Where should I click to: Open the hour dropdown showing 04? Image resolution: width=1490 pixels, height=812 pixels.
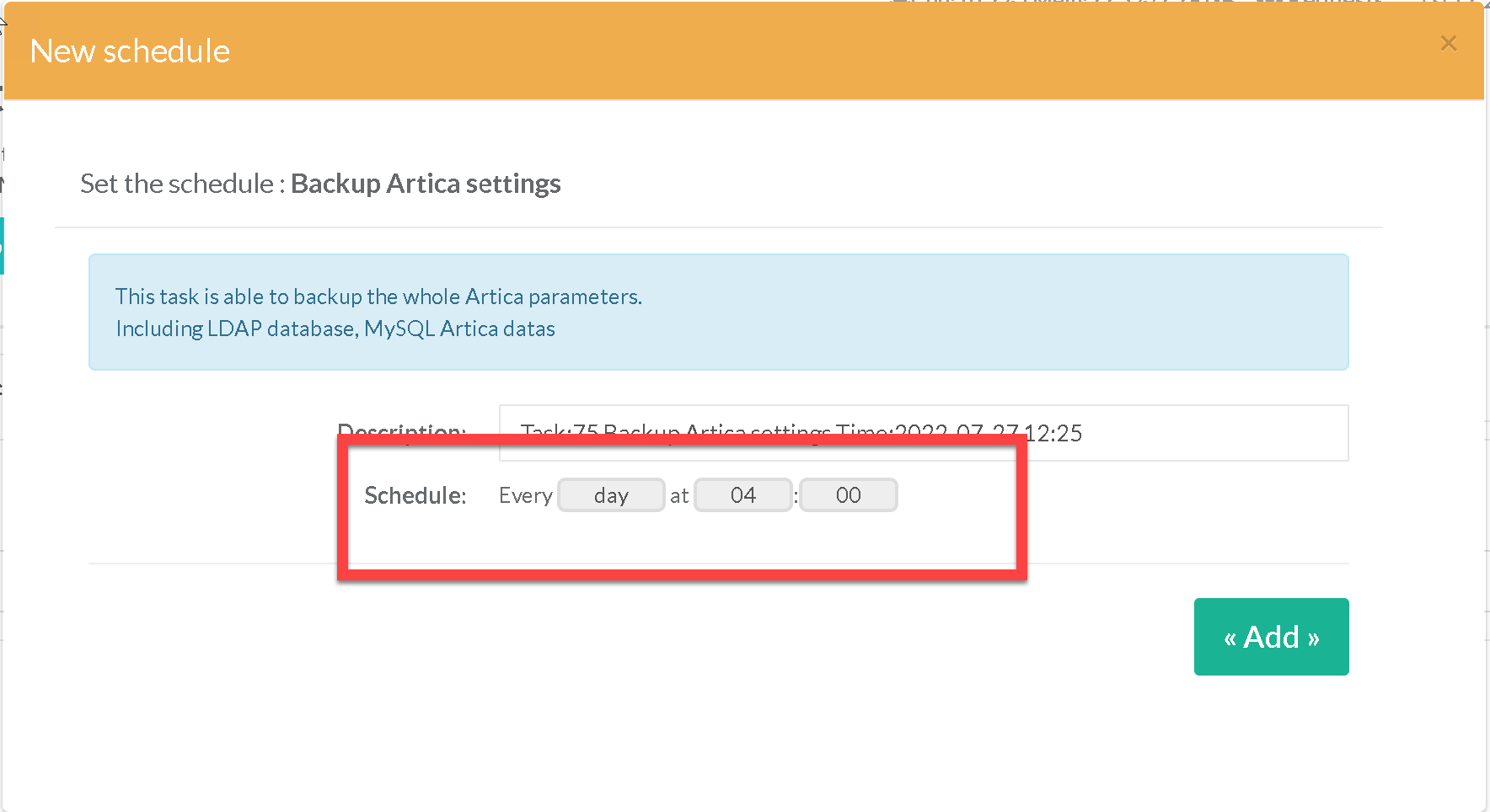(x=742, y=495)
